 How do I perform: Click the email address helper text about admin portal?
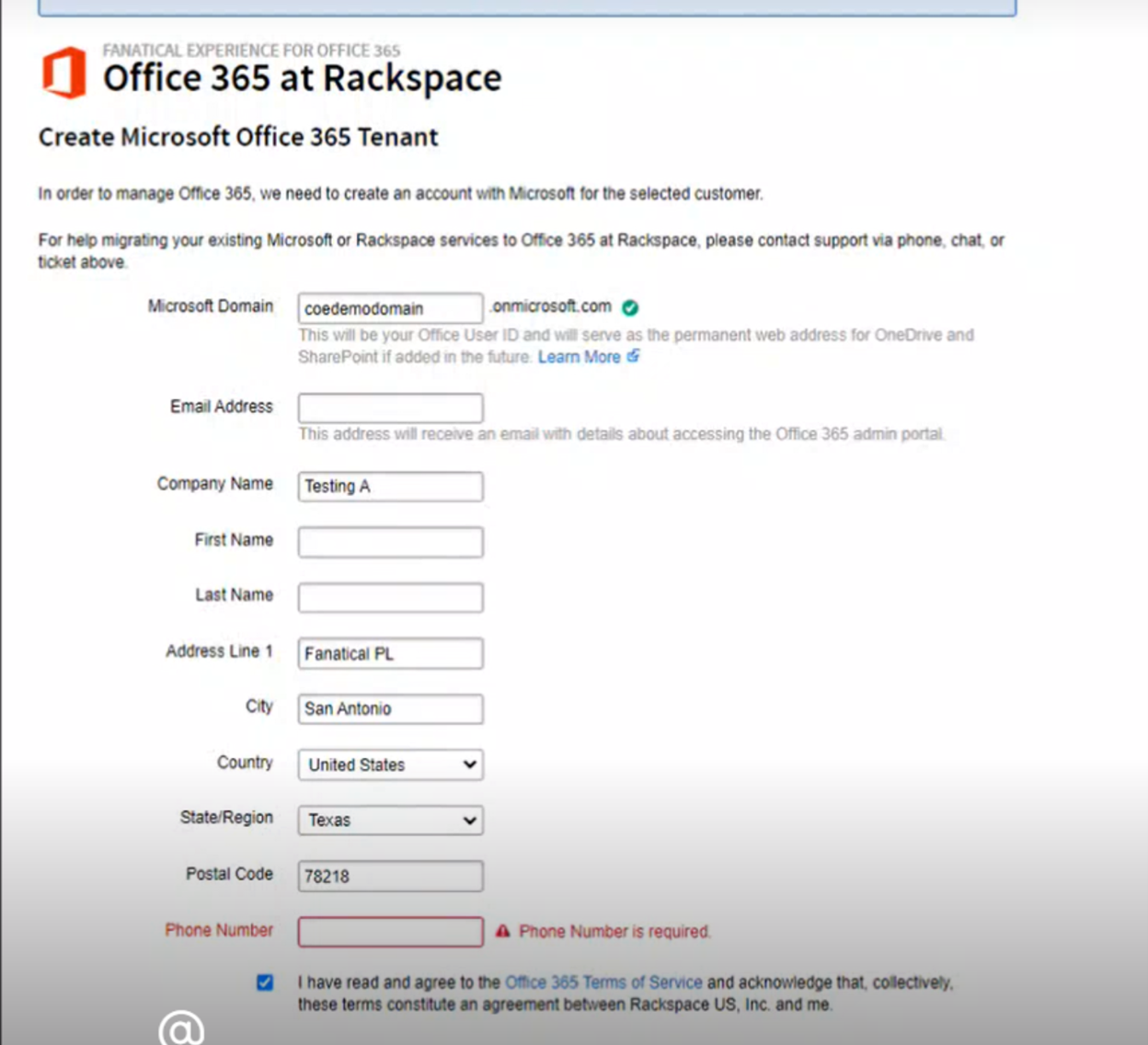click(622, 433)
